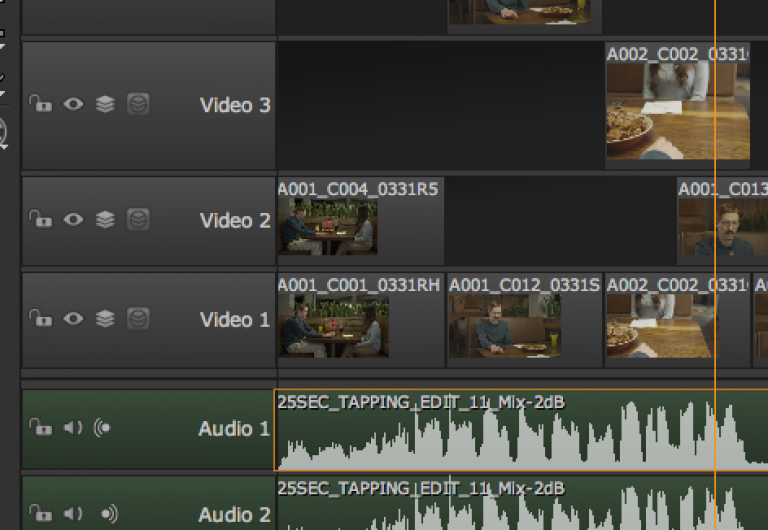The width and height of the screenshot is (768, 530).
Task: Hide the Video 3 track with eye icon
Action: coord(73,105)
